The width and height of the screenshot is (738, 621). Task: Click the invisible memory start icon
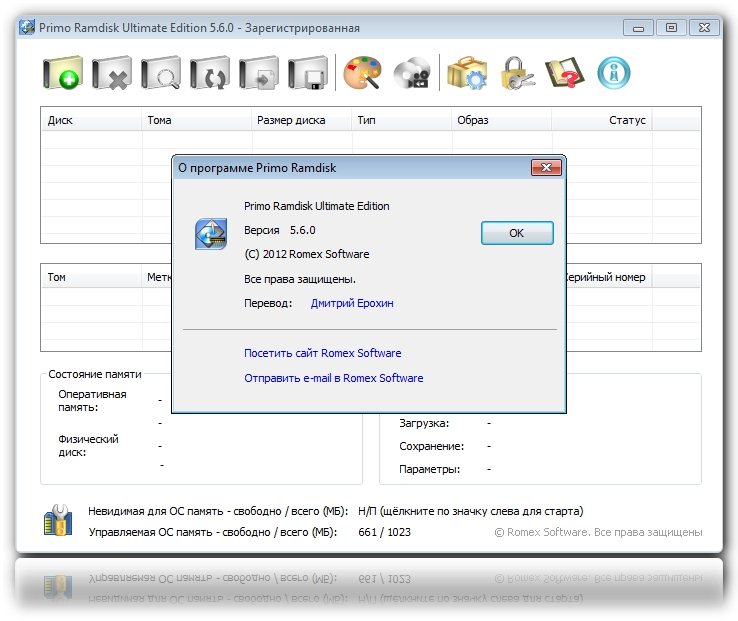click(58, 521)
